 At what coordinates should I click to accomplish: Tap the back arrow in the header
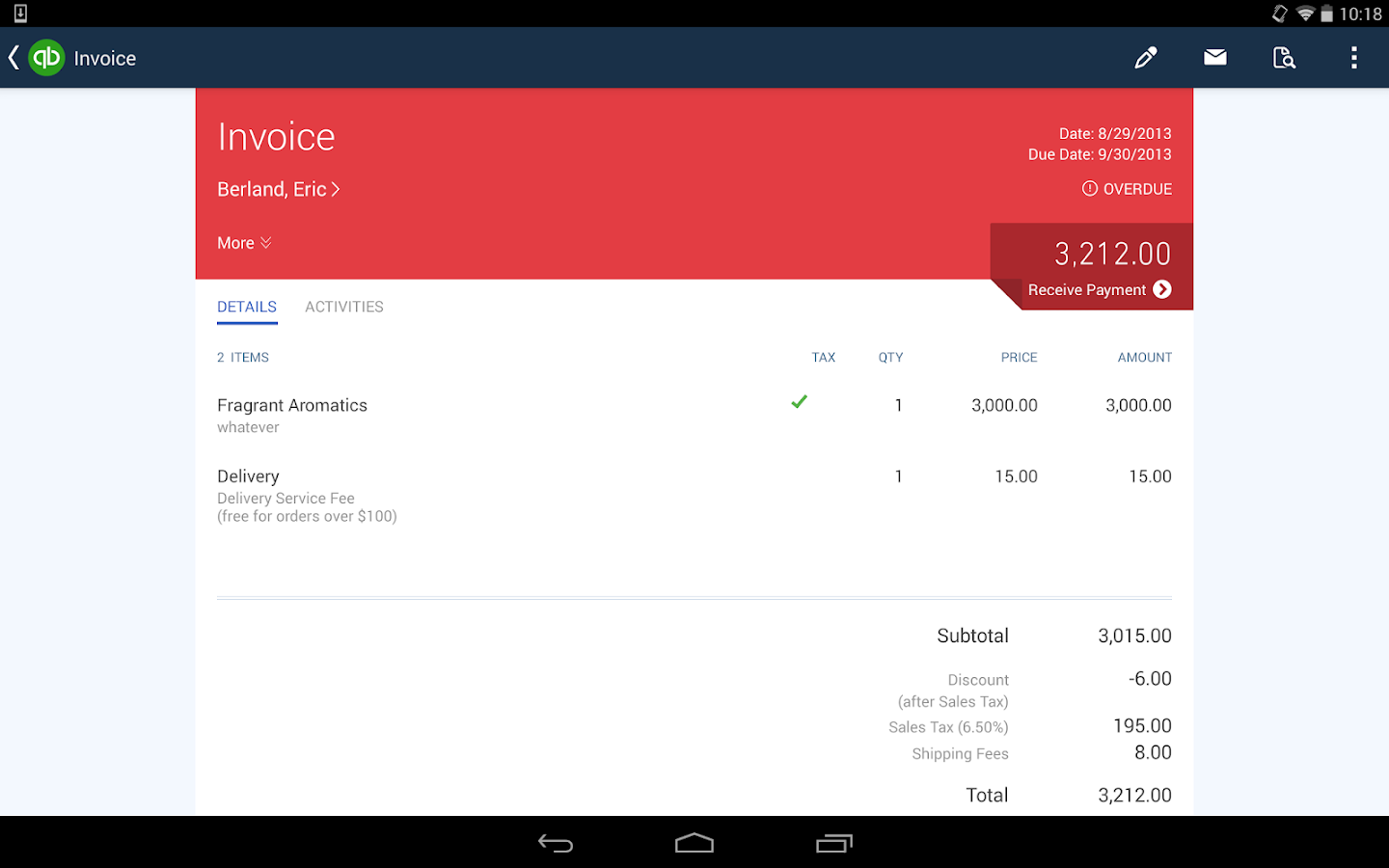[14, 58]
